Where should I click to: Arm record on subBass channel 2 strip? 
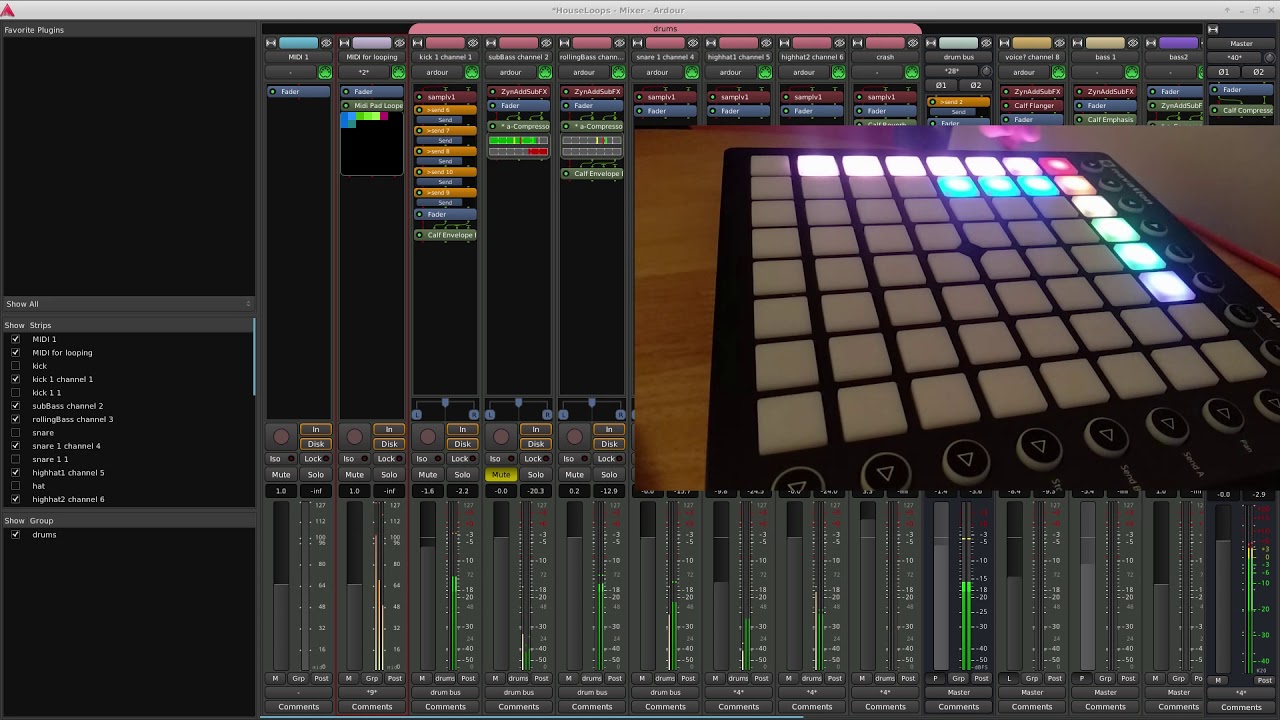click(x=501, y=437)
